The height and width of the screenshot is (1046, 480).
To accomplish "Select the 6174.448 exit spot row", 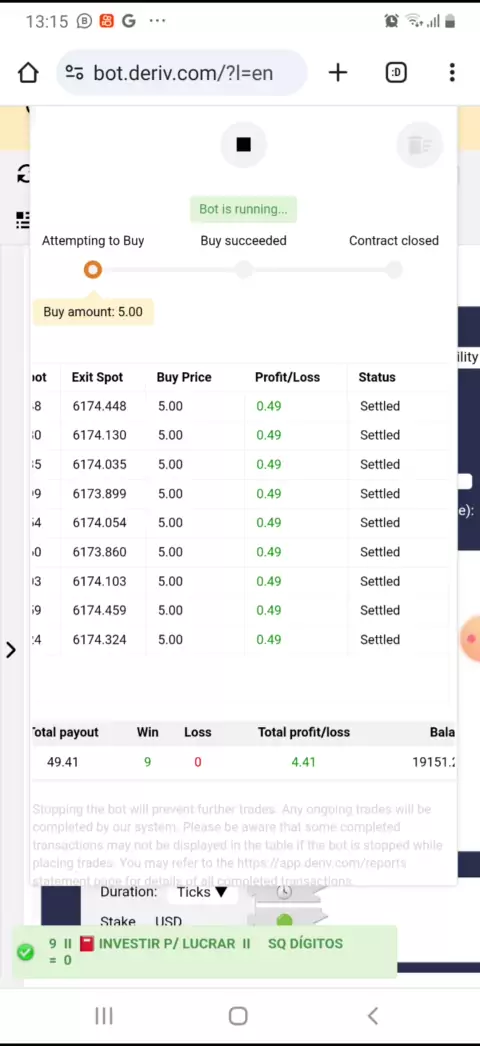I will [x=240, y=406].
